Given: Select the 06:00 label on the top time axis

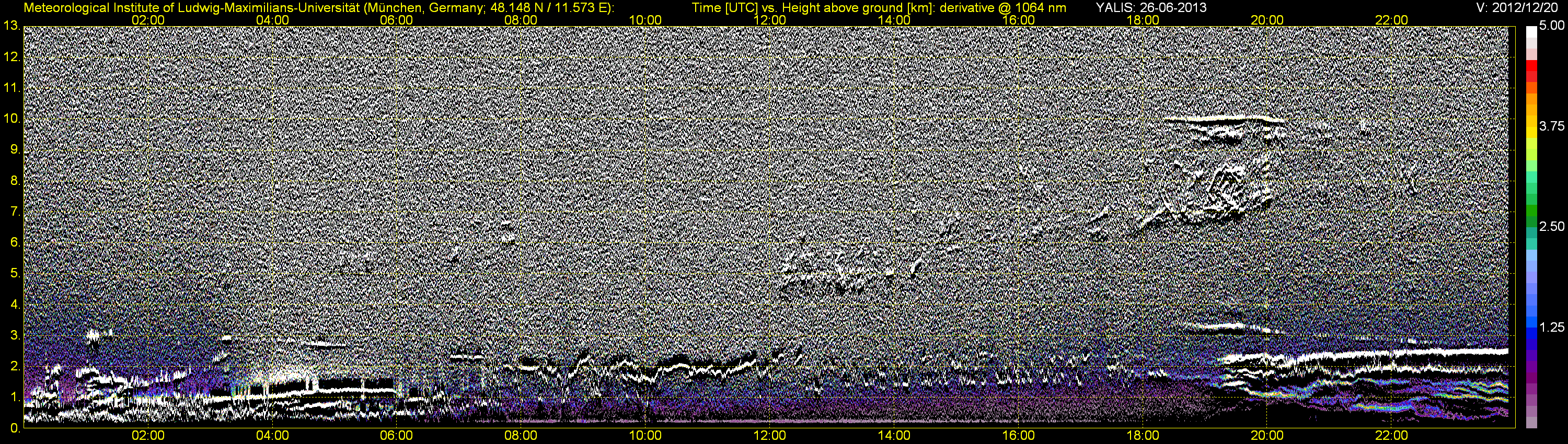Looking at the screenshot, I should click(x=397, y=20).
